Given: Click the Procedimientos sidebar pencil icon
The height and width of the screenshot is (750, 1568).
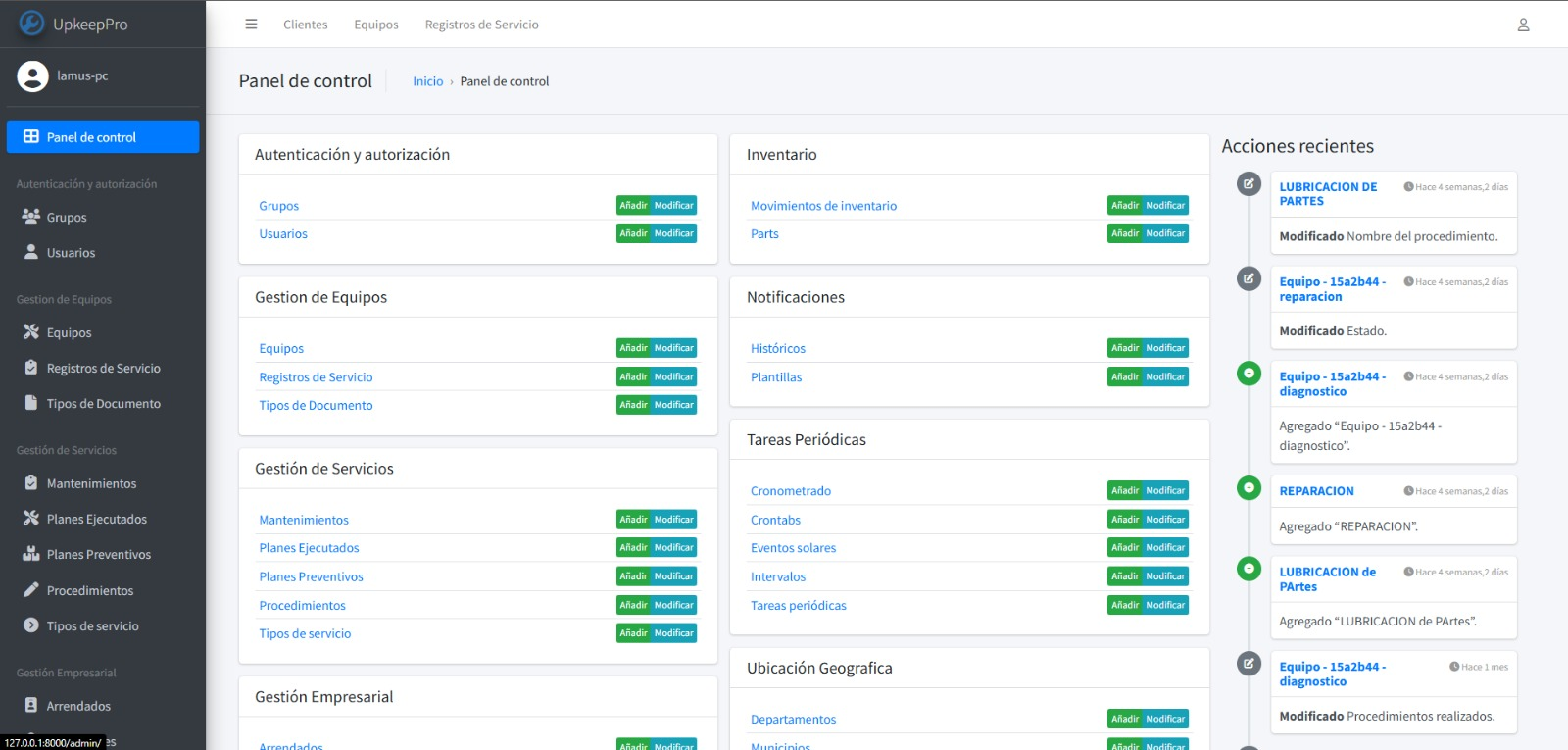Looking at the screenshot, I should pos(31,590).
